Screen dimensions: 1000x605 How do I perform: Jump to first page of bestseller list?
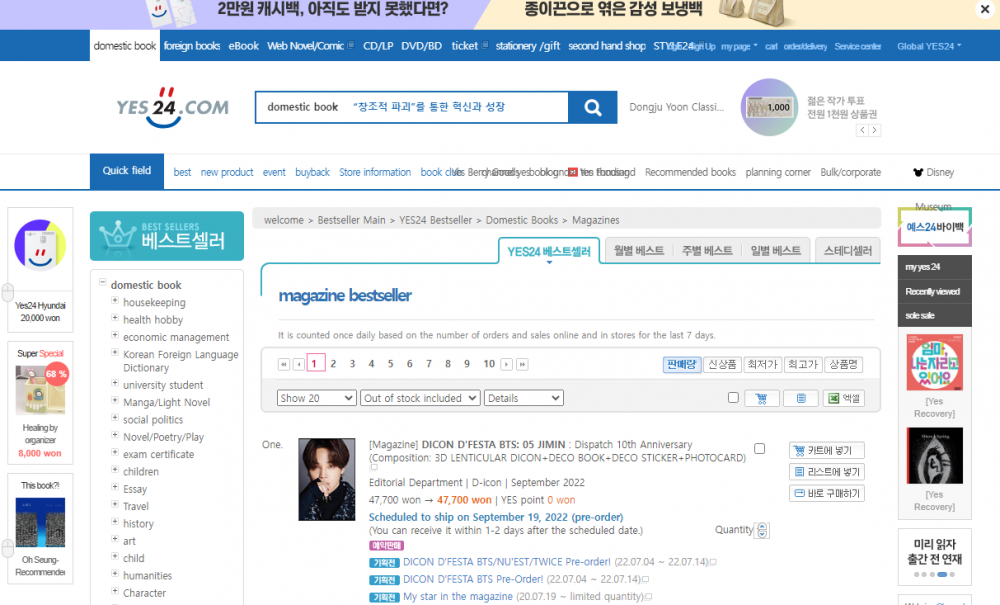coord(284,364)
